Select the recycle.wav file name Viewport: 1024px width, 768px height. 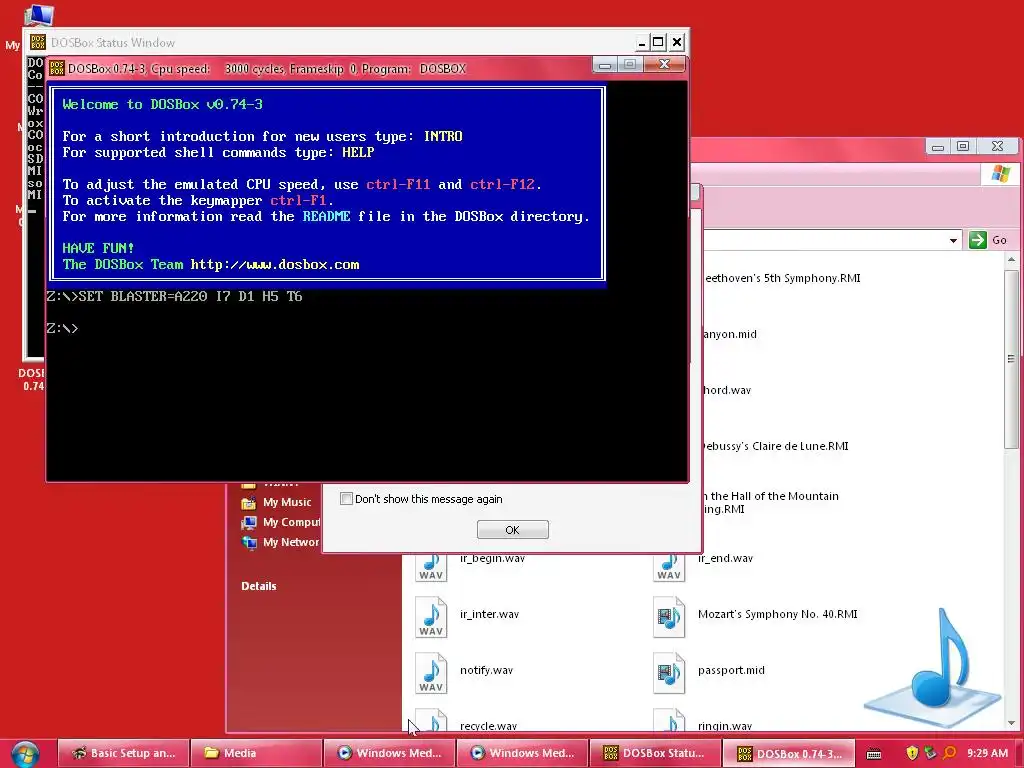point(488,726)
